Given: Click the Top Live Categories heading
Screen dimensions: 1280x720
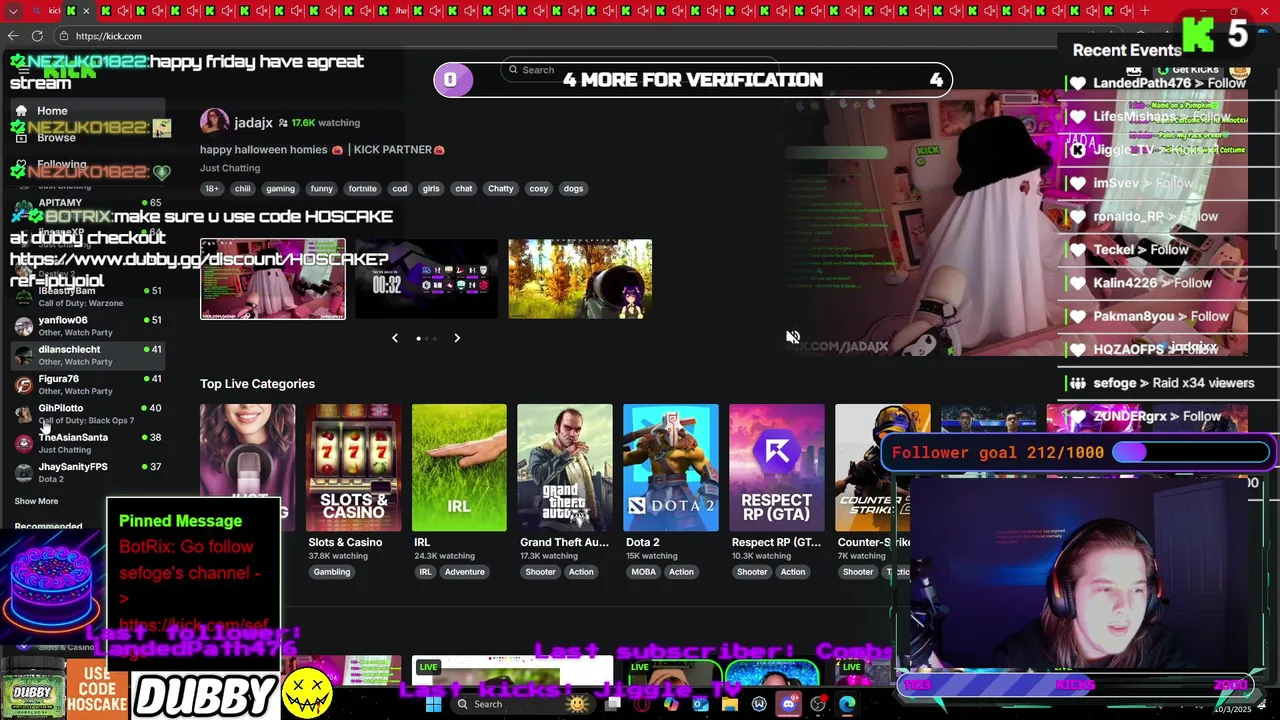Looking at the screenshot, I should (x=257, y=384).
